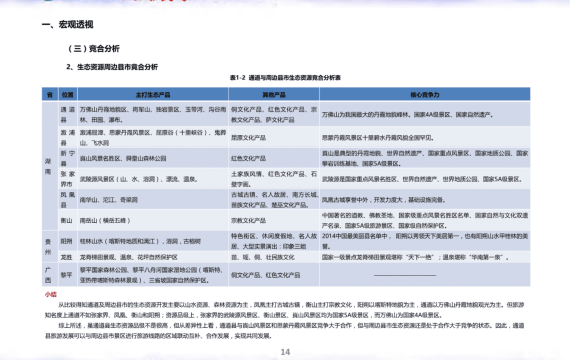The height and width of the screenshot is (360, 570).
Task: Click the "溆浦县" location cell
Action: click(68, 137)
